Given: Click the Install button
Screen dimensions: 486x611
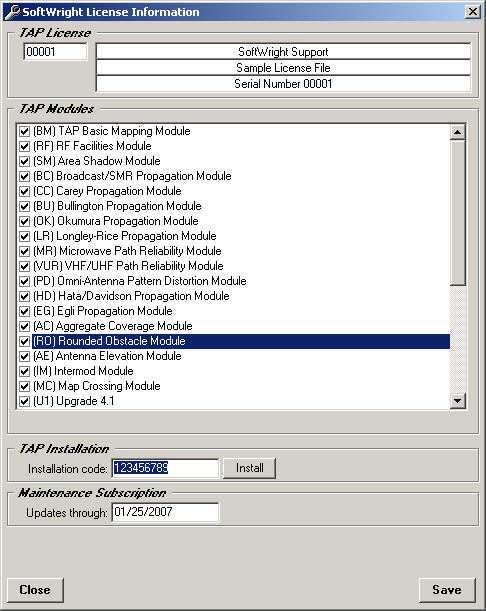Looking at the screenshot, I should [x=249, y=468].
